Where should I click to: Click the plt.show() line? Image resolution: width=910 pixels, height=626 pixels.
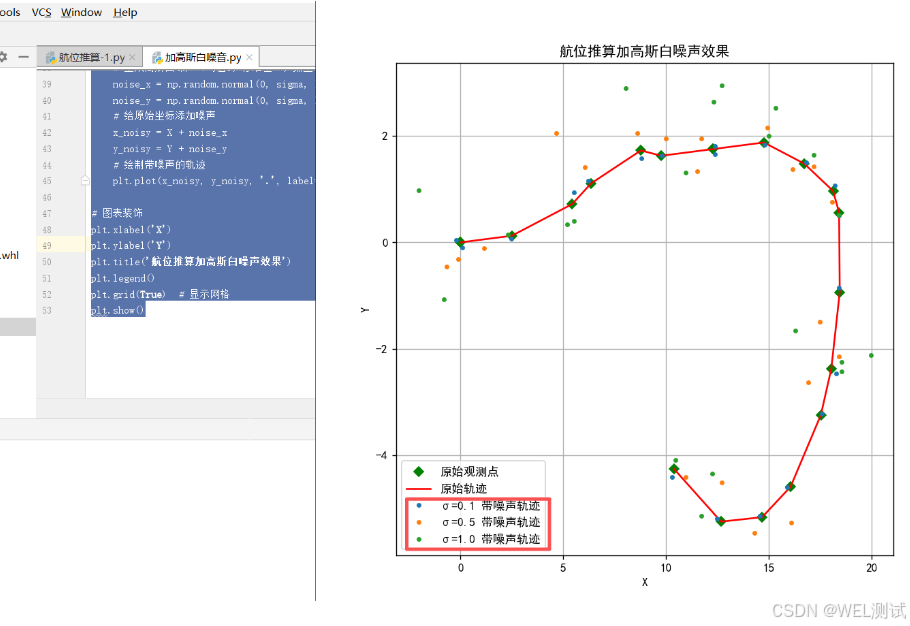pos(117,310)
